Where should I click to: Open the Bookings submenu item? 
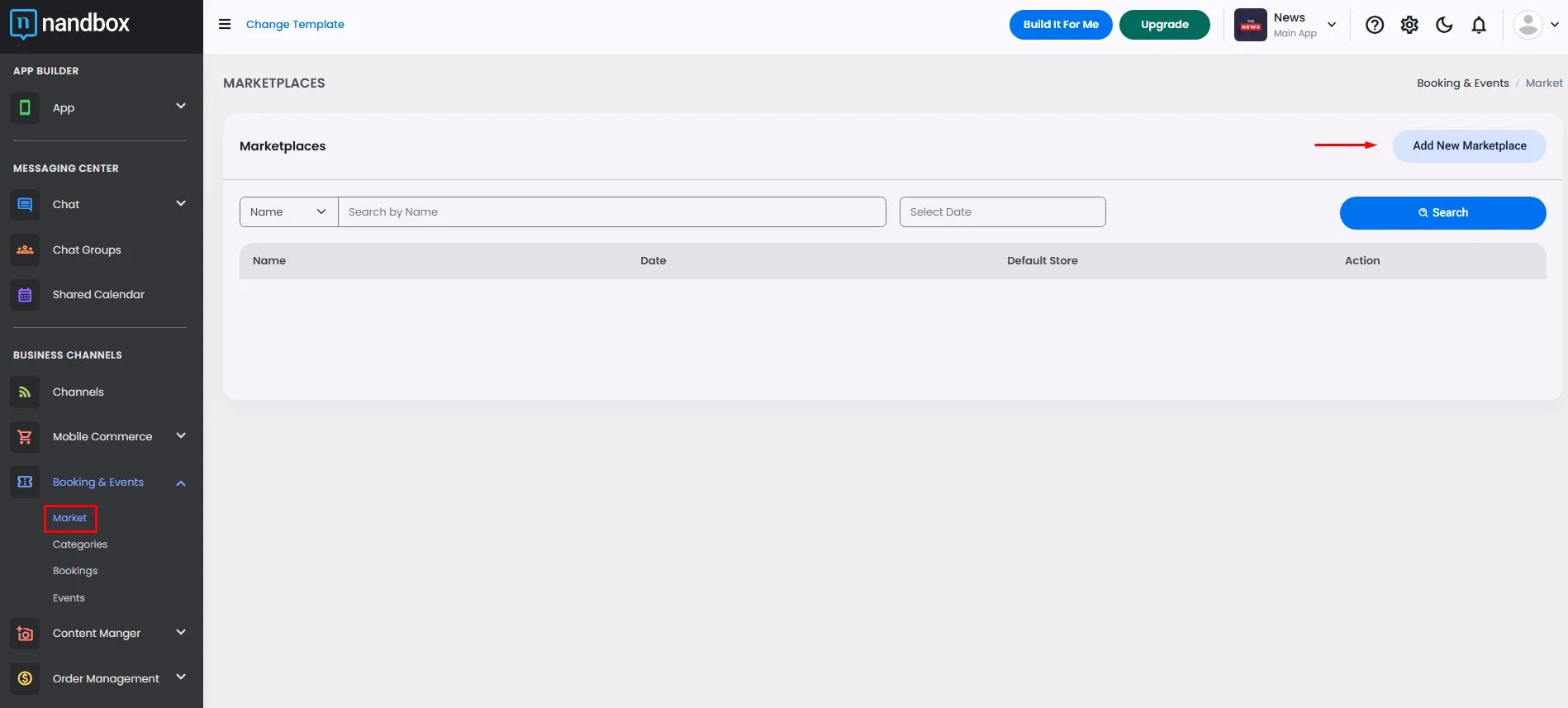(x=75, y=571)
